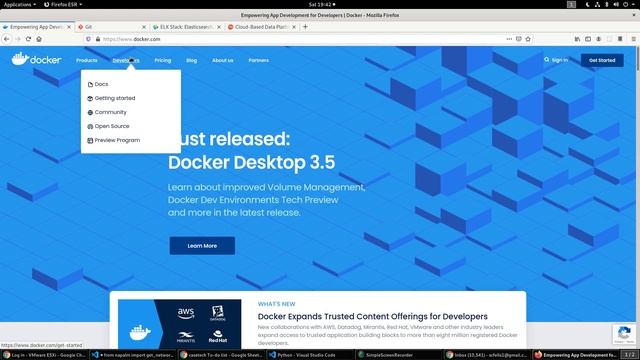Open the Firefox hamburger menu
Image resolution: width=640 pixels, height=360 pixels.
(633, 39)
